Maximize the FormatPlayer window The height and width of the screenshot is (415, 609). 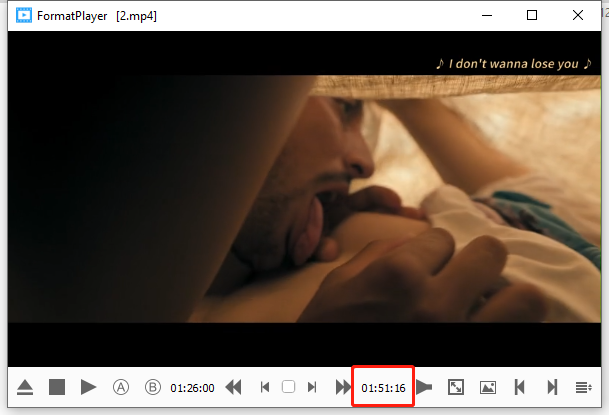pyautogui.click(x=532, y=15)
